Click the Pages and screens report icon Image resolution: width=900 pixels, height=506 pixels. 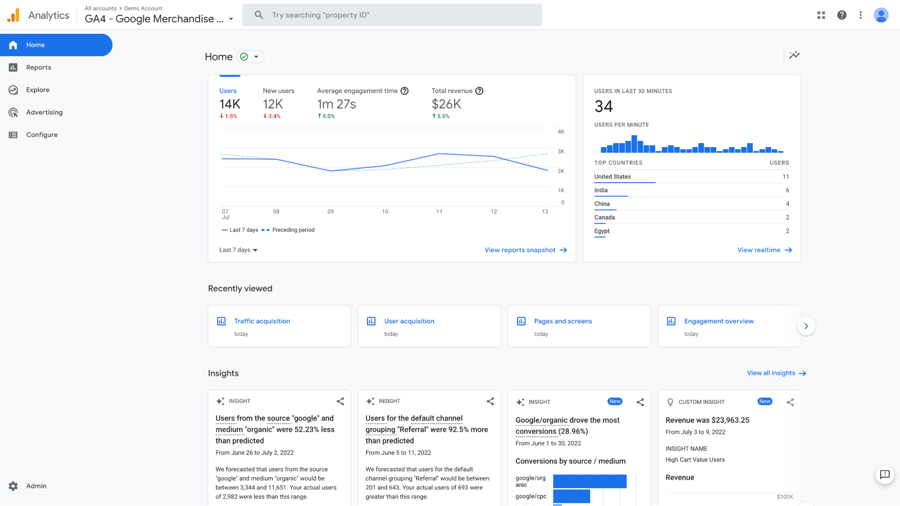click(521, 321)
